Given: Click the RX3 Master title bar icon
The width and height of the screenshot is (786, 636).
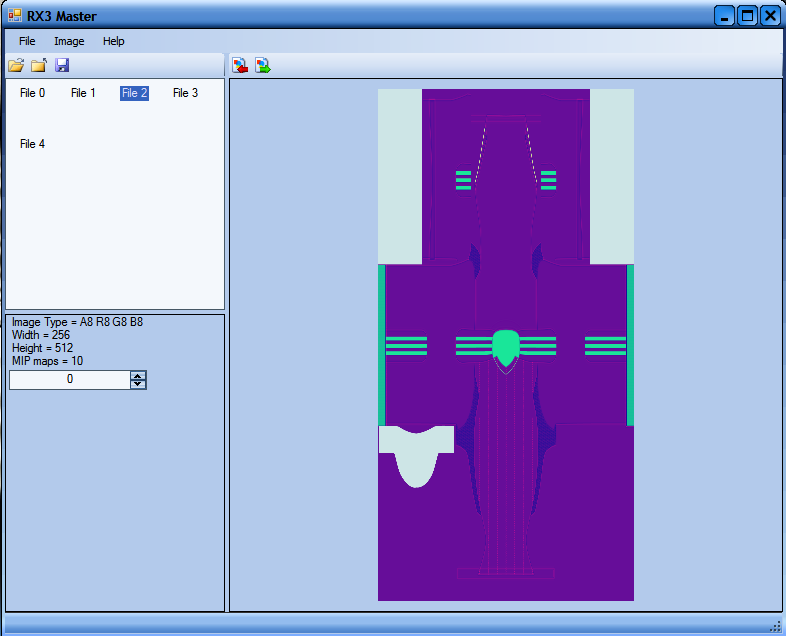Looking at the screenshot, I should click(x=15, y=16).
